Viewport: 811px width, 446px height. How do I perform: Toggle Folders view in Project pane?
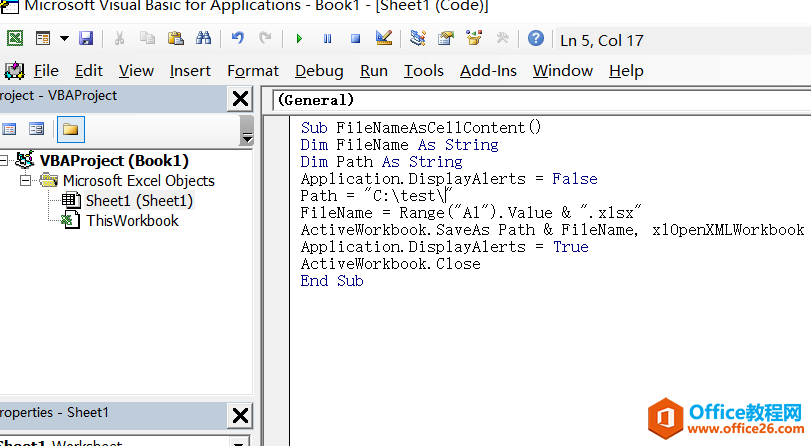click(x=71, y=129)
